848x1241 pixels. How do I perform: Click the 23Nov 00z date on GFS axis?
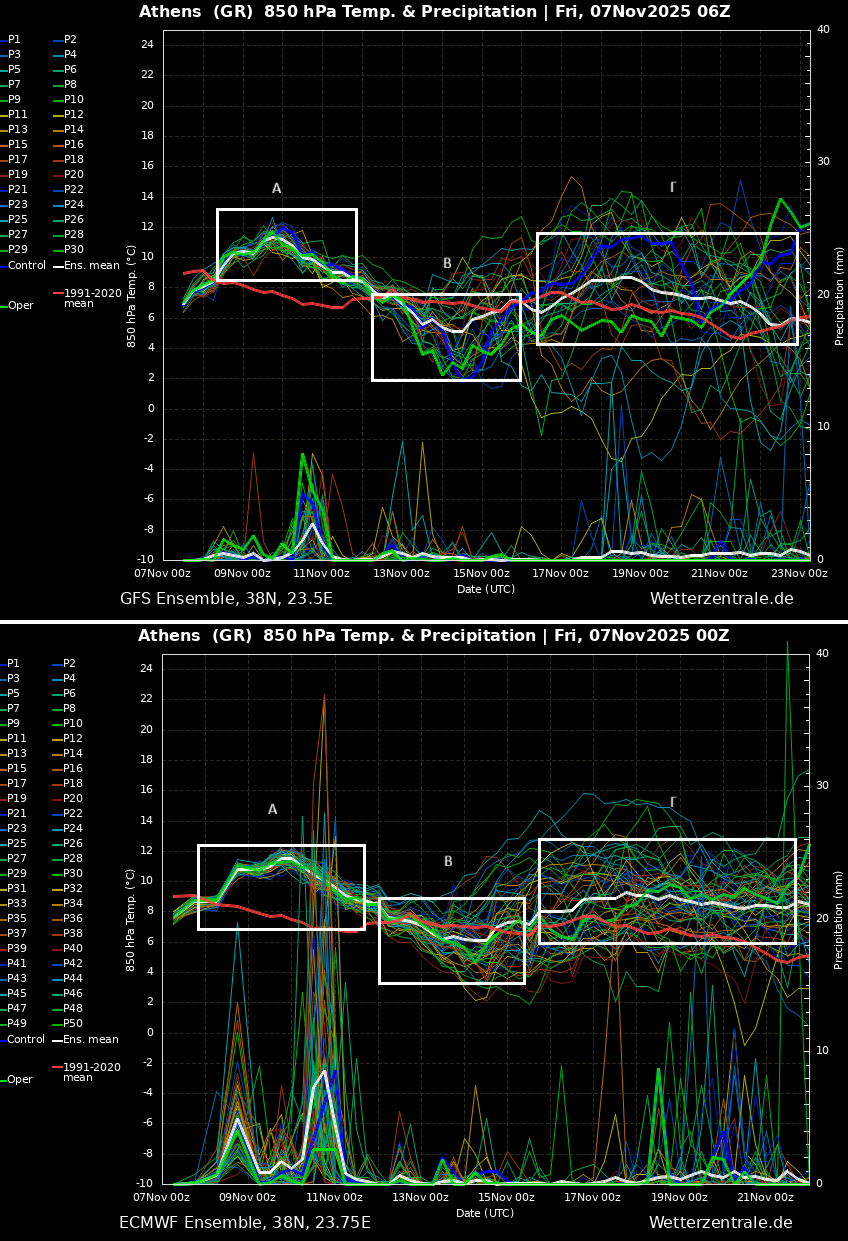click(799, 574)
